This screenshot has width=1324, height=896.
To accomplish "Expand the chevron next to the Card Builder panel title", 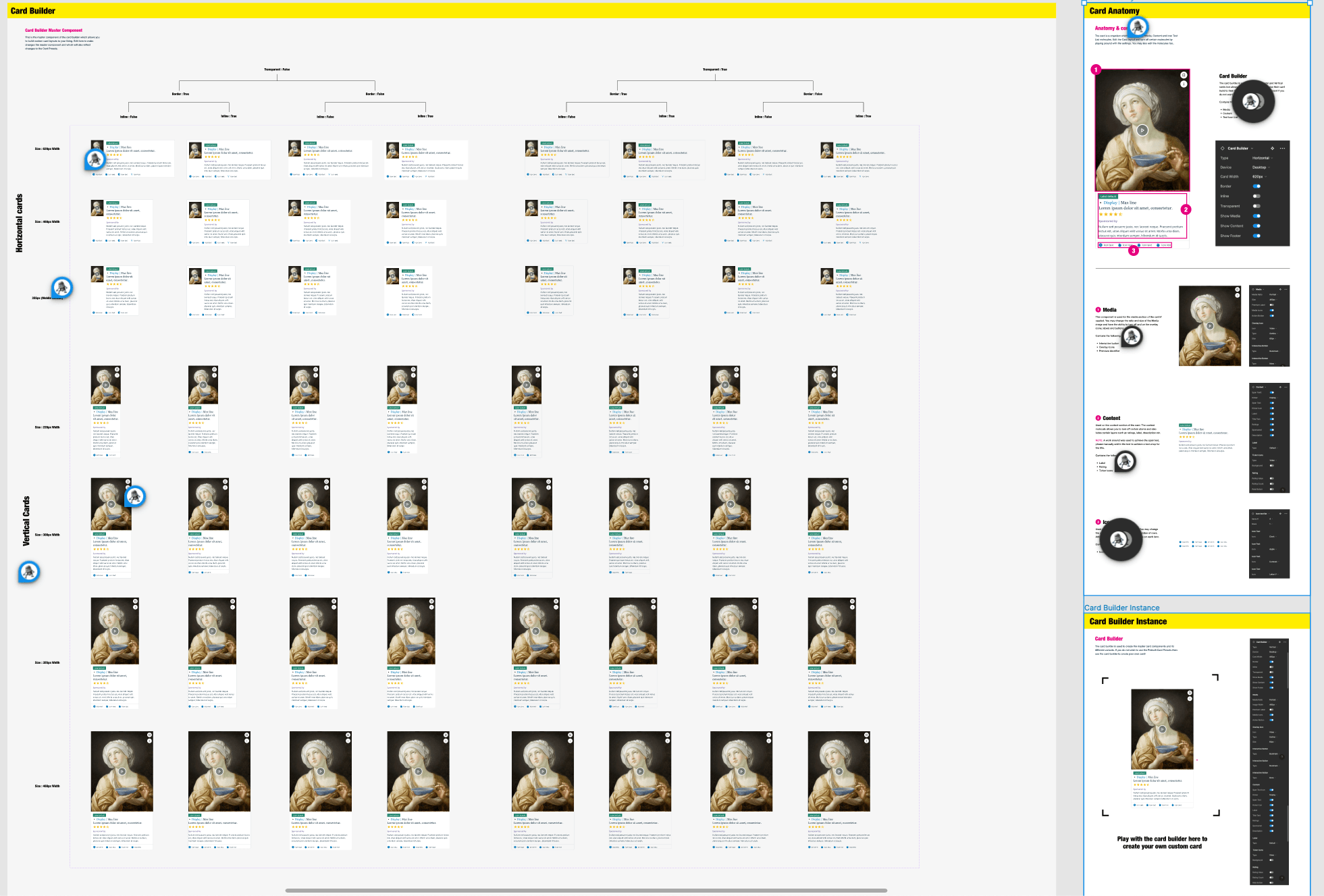I will coord(1252,149).
